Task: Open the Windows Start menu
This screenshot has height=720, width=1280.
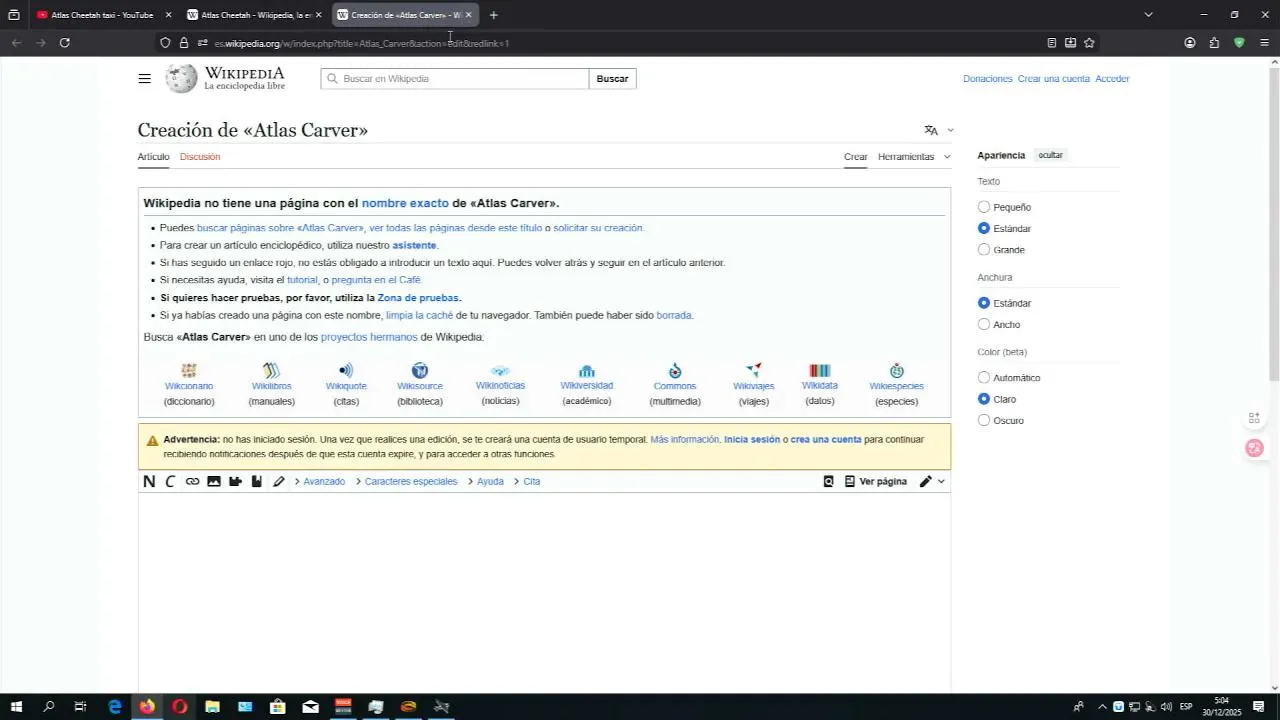Action: pyautogui.click(x=16, y=707)
